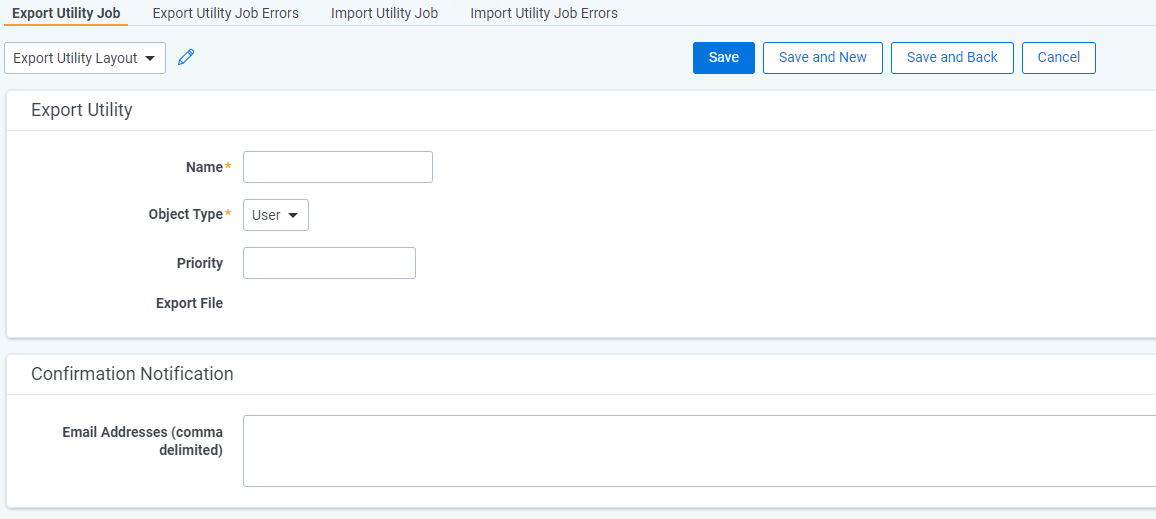Click the Priority field label
The width and height of the screenshot is (1156, 519).
(200, 263)
